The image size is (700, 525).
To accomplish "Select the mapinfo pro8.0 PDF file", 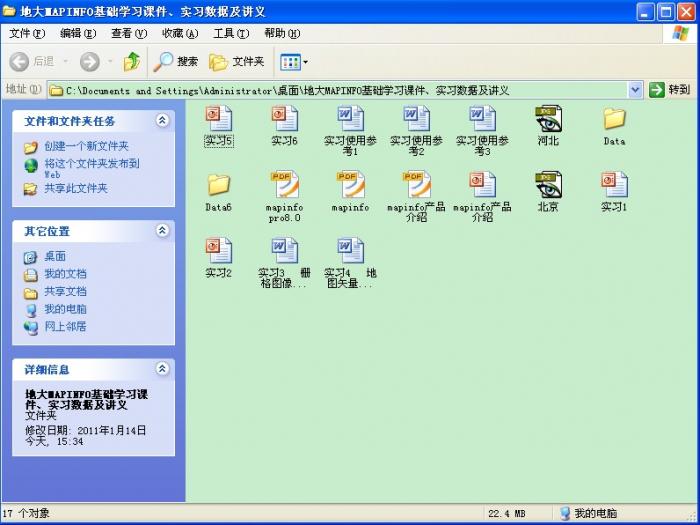I will point(284,186).
